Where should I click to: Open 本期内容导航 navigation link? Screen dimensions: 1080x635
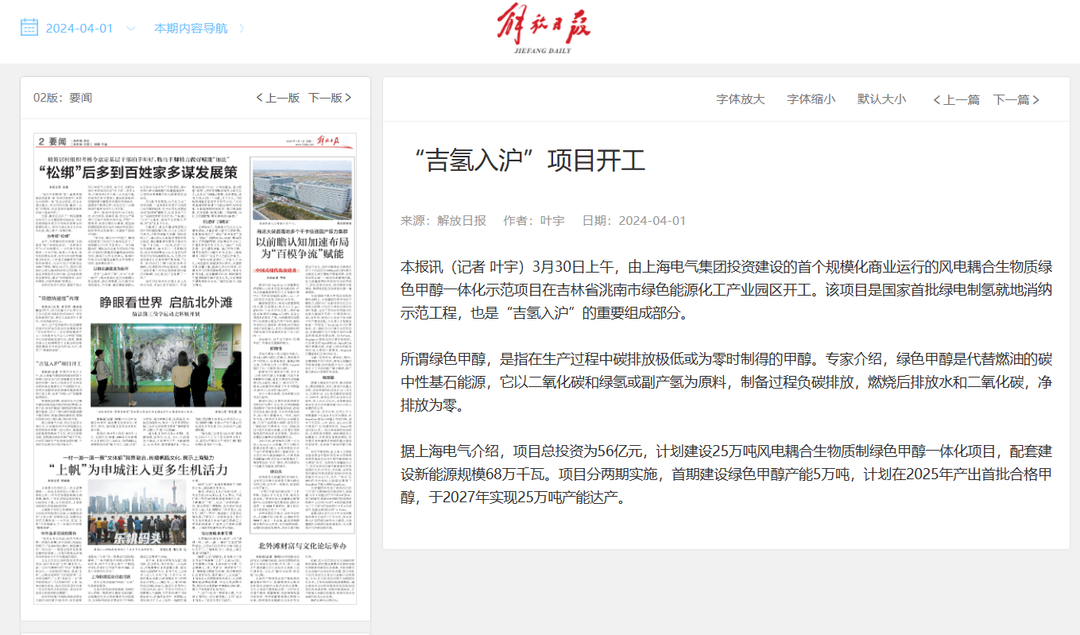[x=190, y=28]
